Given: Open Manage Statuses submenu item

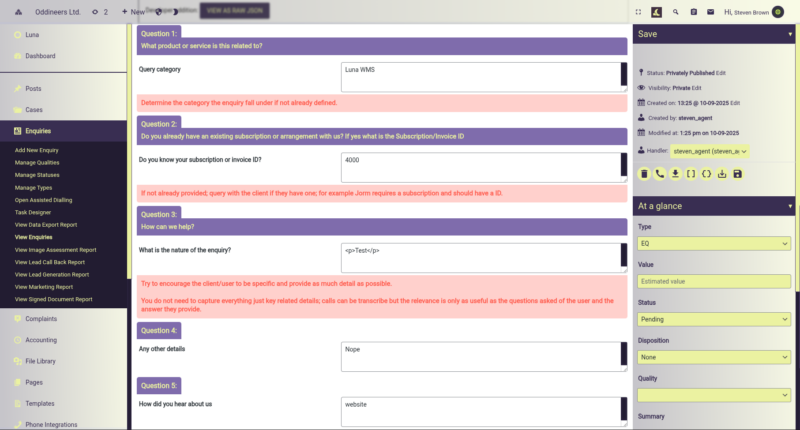Looking at the screenshot, I should click(x=37, y=175).
